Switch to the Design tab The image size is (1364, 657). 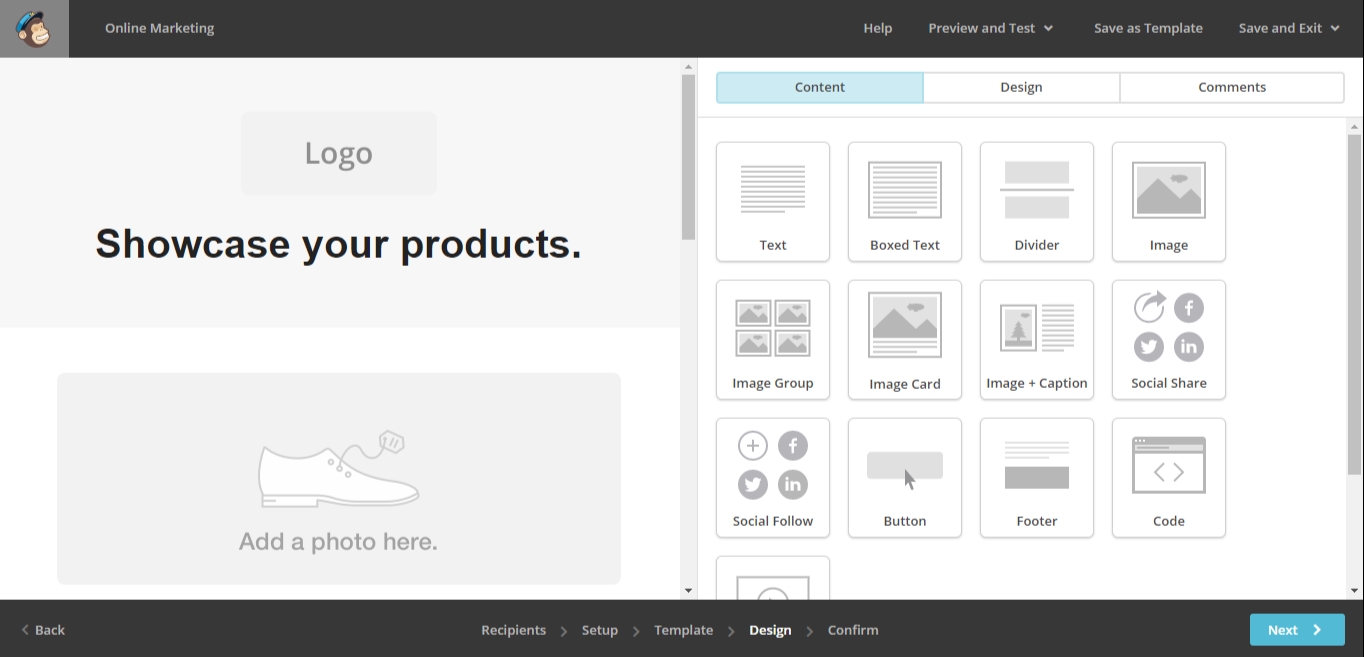pyautogui.click(x=1021, y=87)
